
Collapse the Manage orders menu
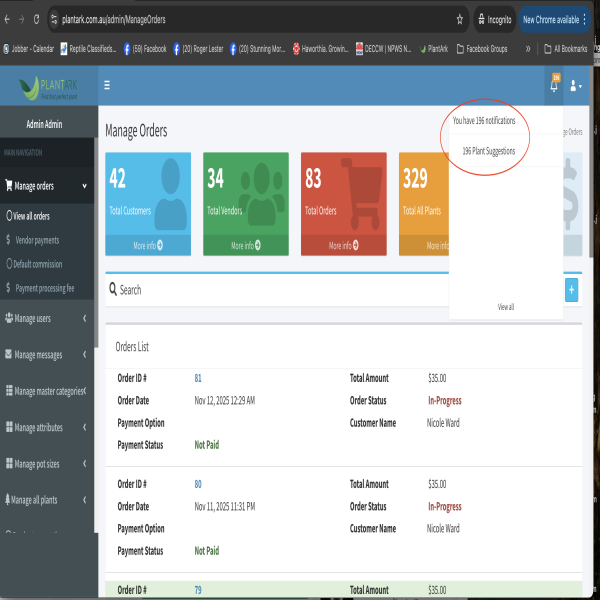coord(47,185)
